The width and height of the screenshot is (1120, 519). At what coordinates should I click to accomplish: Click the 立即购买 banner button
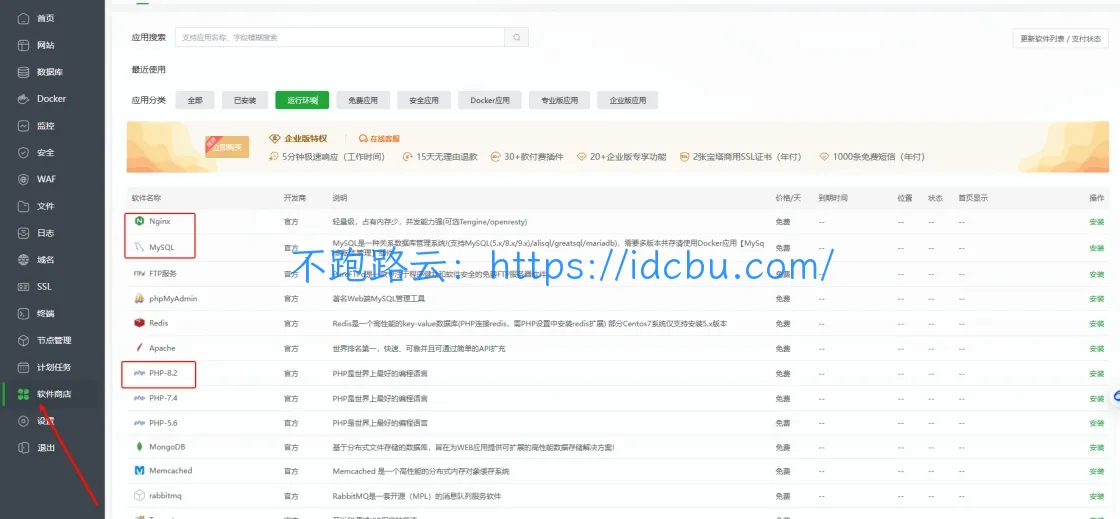point(227,146)
